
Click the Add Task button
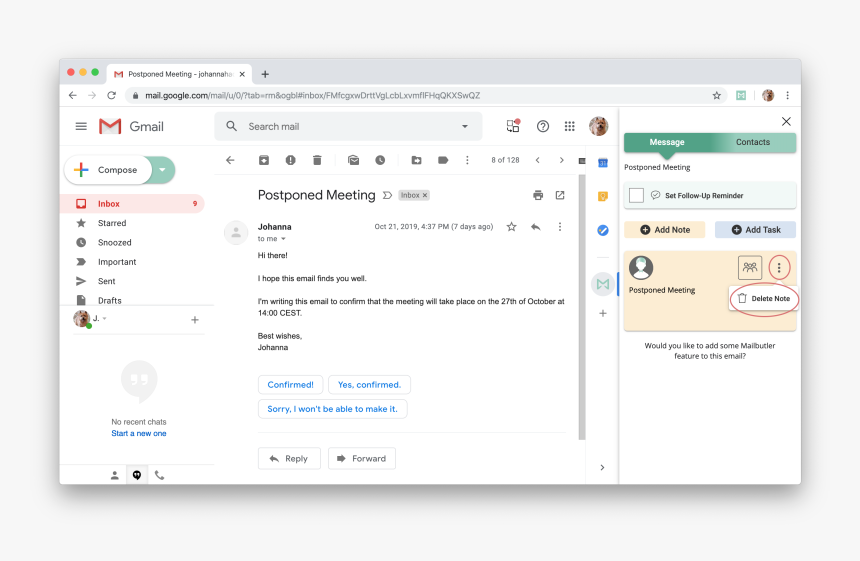click(x=755, y=230)
